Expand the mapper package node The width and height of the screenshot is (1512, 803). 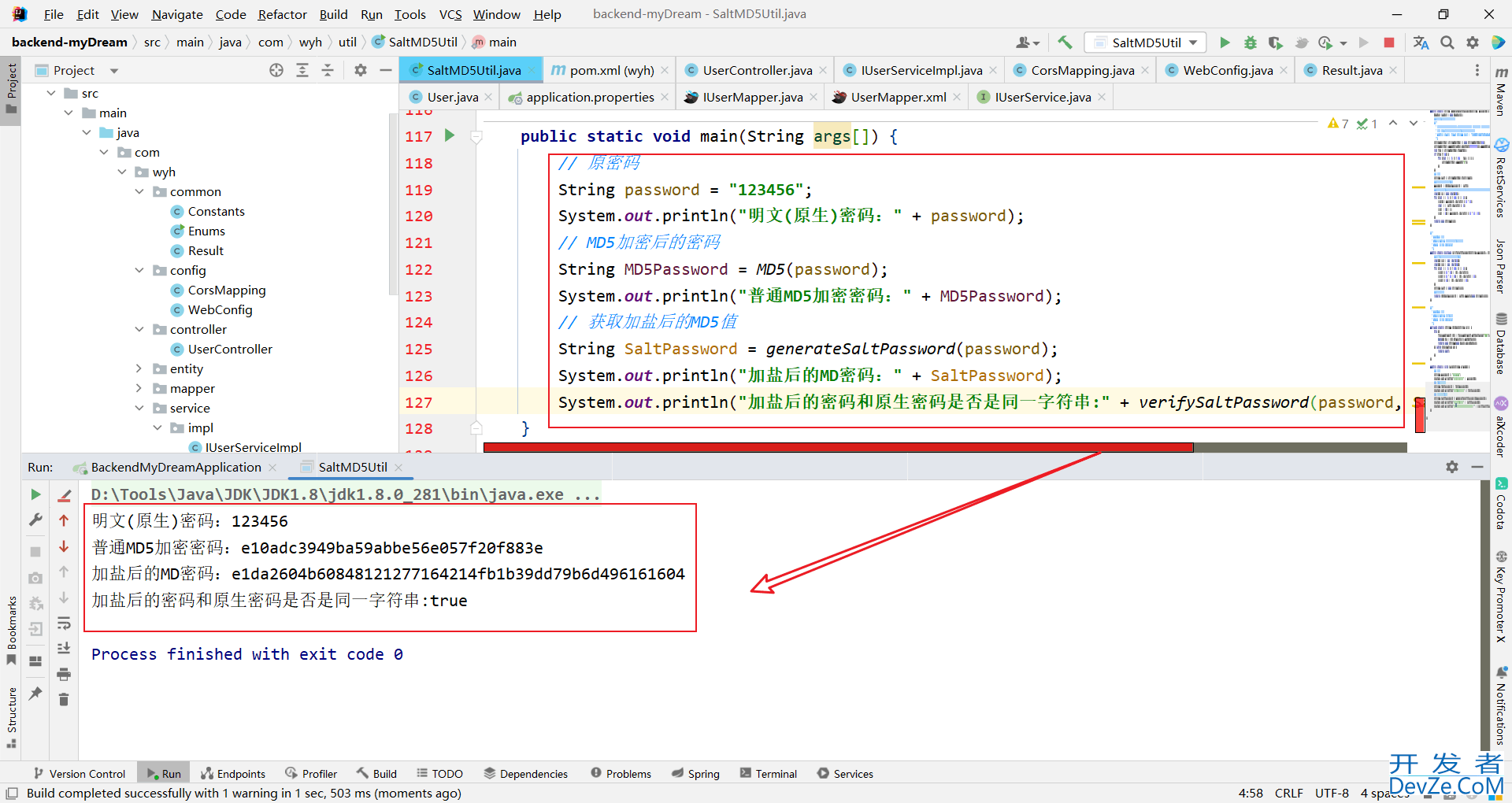coord(139,388)
